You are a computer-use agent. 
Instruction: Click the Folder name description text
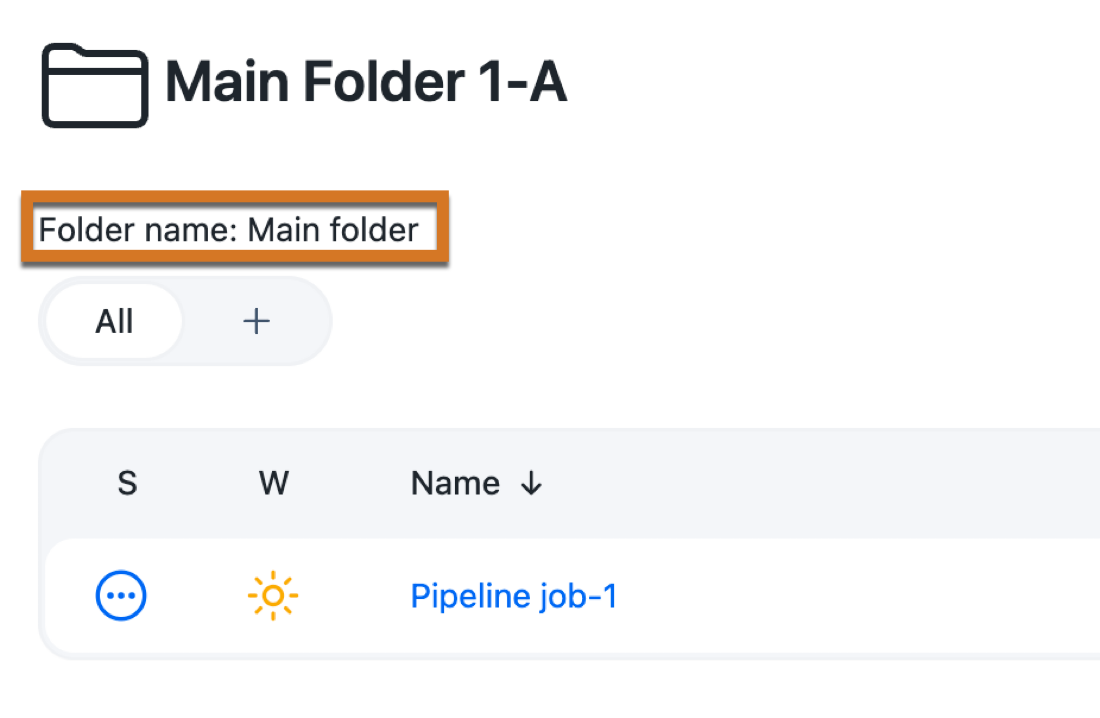(x=228, y=230)
